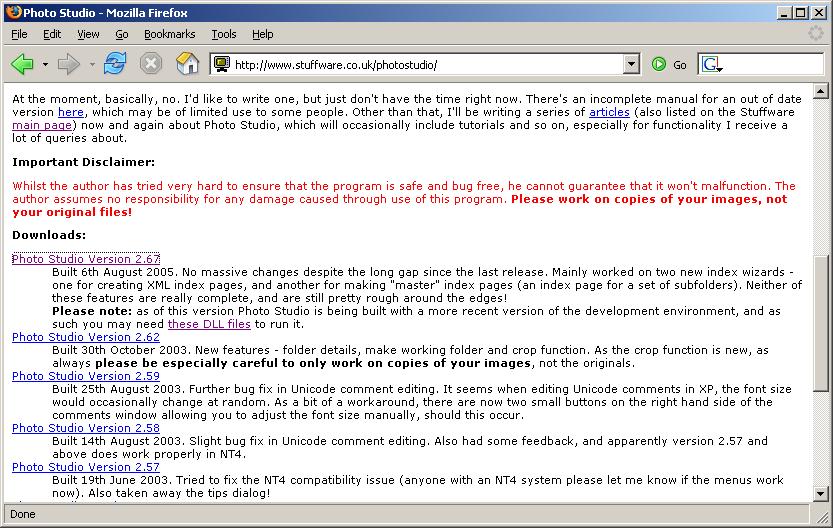833x528 pixels.
Task: Click the URL address field
Action: [425, 65]
